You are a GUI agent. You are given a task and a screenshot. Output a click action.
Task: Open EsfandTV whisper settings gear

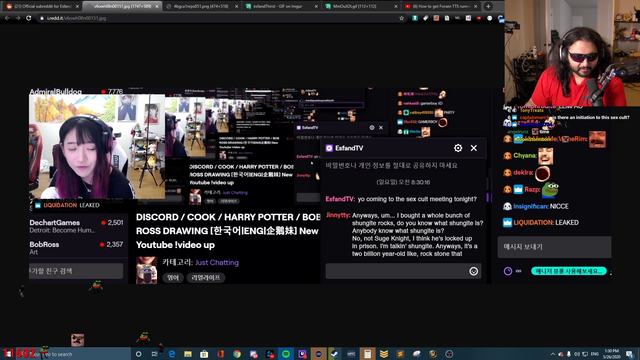(x=458, y=148)
